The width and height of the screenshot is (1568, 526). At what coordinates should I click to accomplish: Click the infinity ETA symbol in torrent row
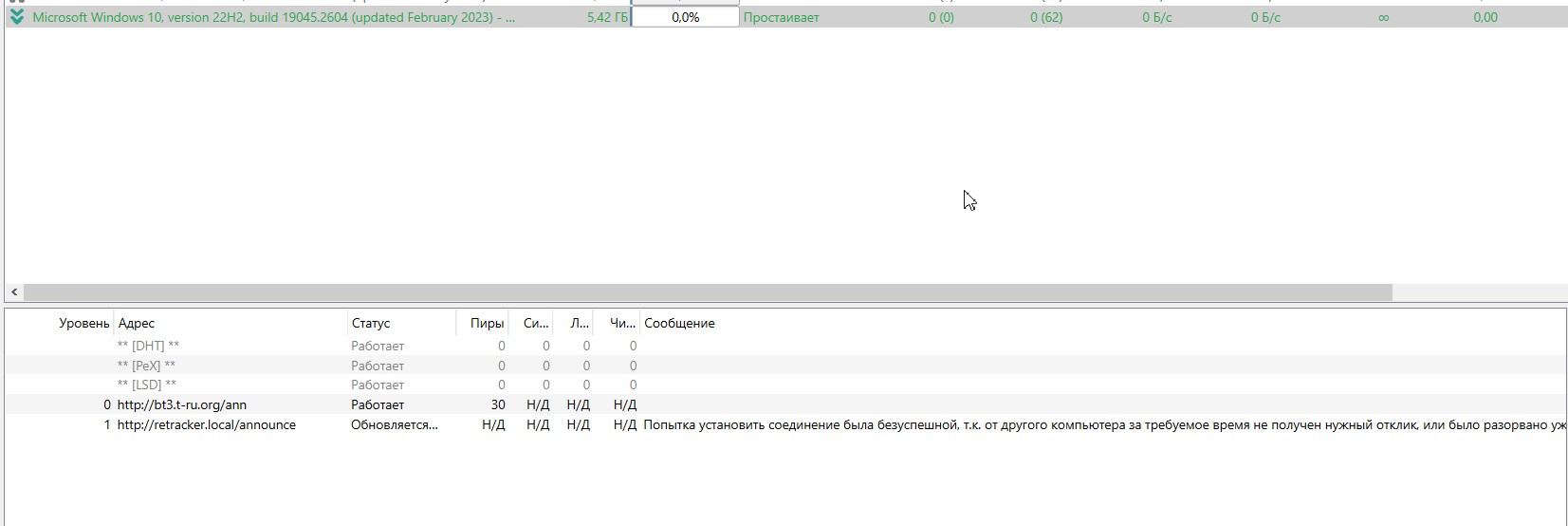click(1383, 17)
